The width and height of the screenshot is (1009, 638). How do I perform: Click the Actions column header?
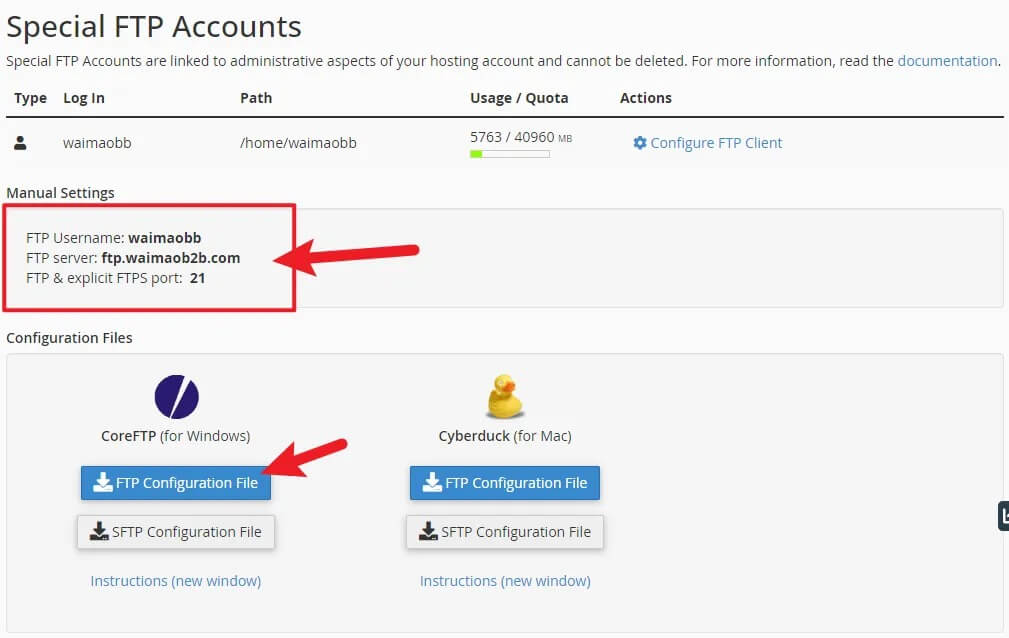click(645, 98)
